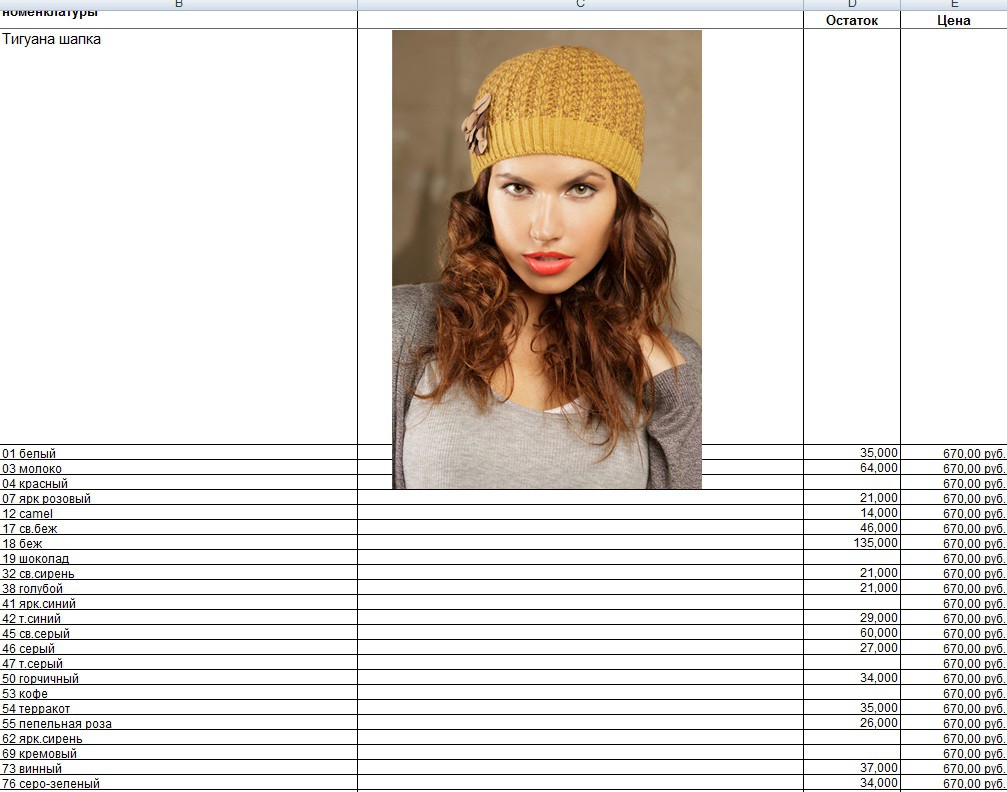This screenshot has width=1007, height=792.
Task: Click stock value 46,000 for 17 св.беж
Action: point(852,527)
